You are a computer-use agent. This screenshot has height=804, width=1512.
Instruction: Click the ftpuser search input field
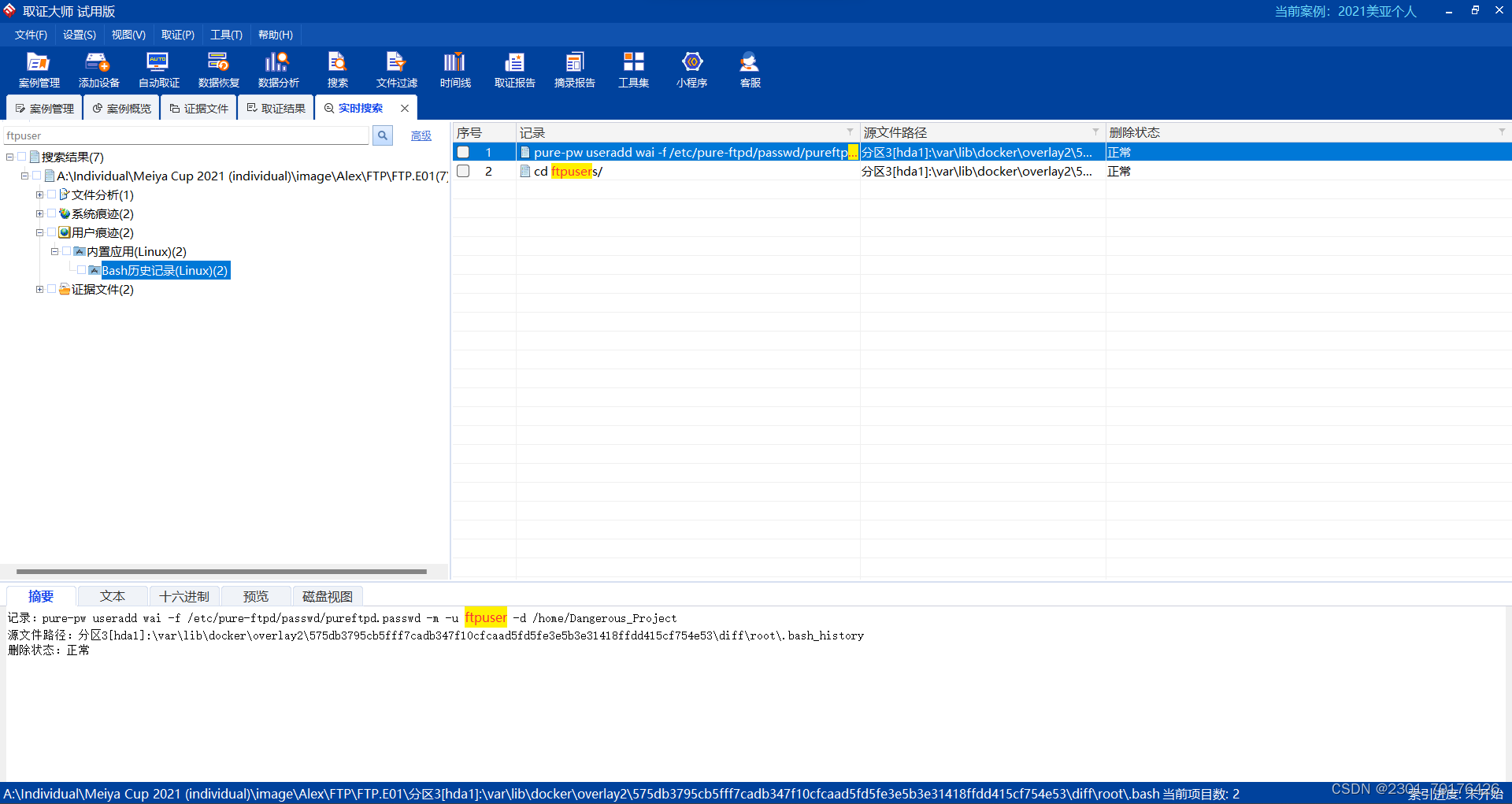[186, 135]
